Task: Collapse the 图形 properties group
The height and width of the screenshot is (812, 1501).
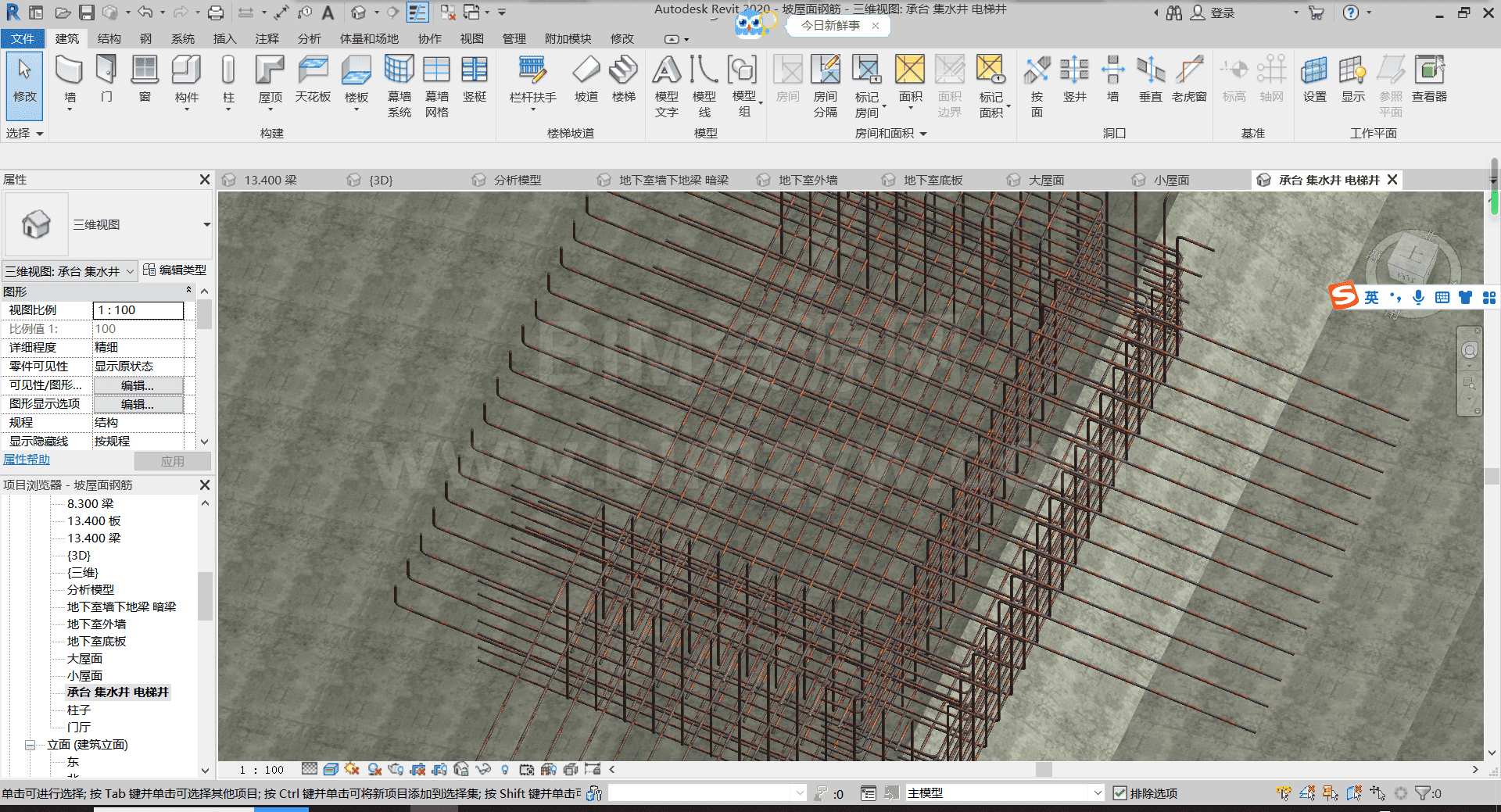Action: click(188, 291)
